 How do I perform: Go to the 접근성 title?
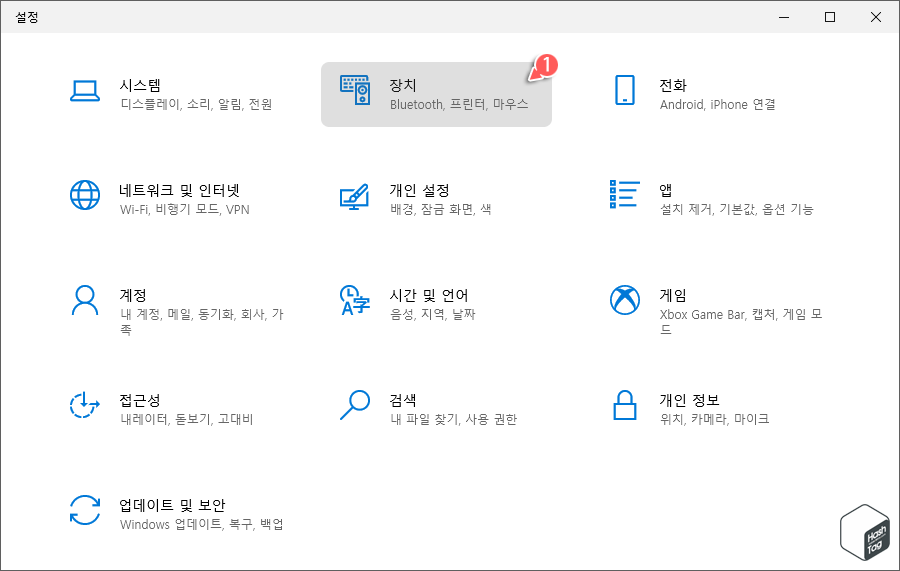(x=139, y=400)
